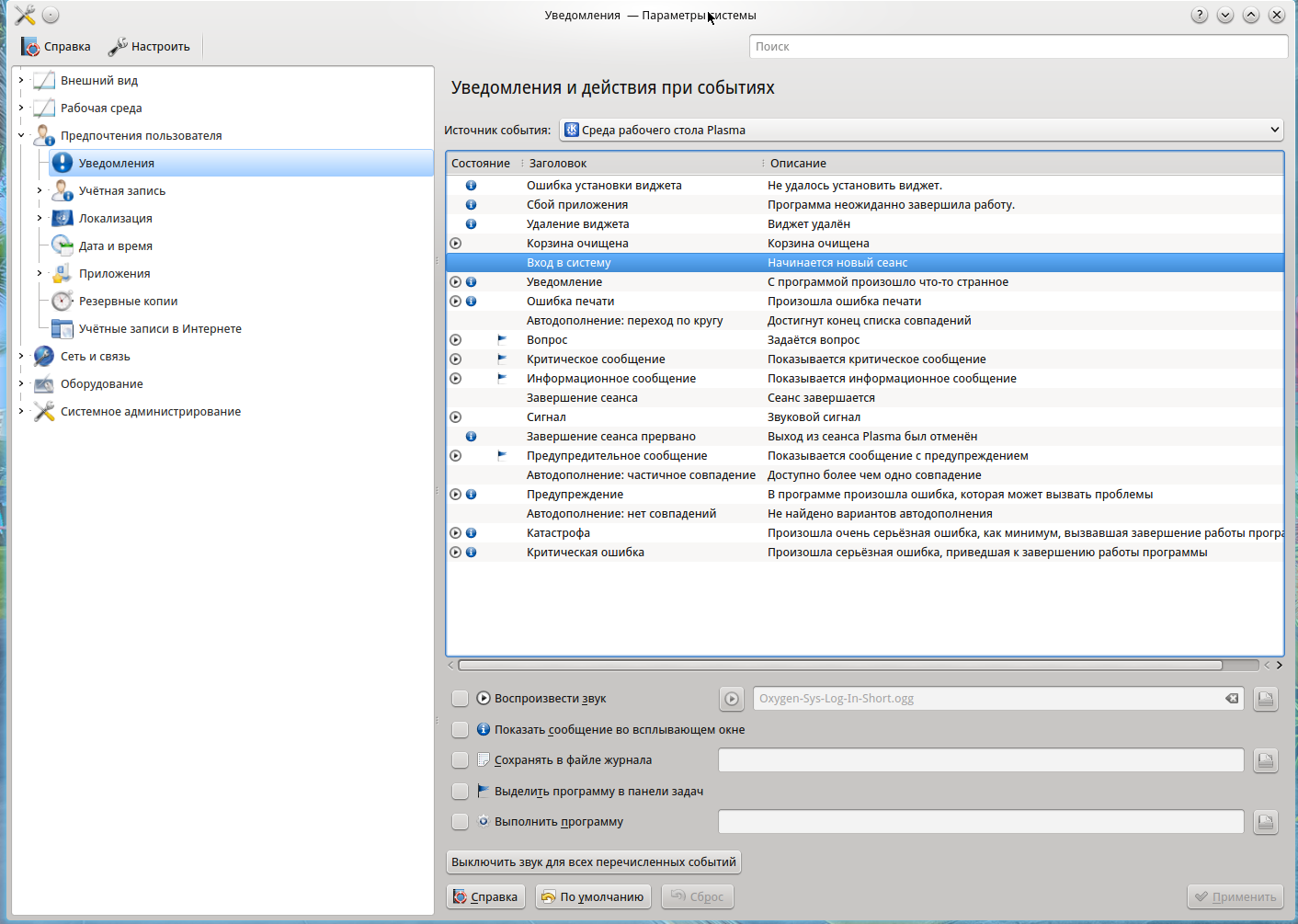This screenshot has height=924, width=1298.
Task: Click the popup icon in Катастрофа row
Action: [472, 533]
